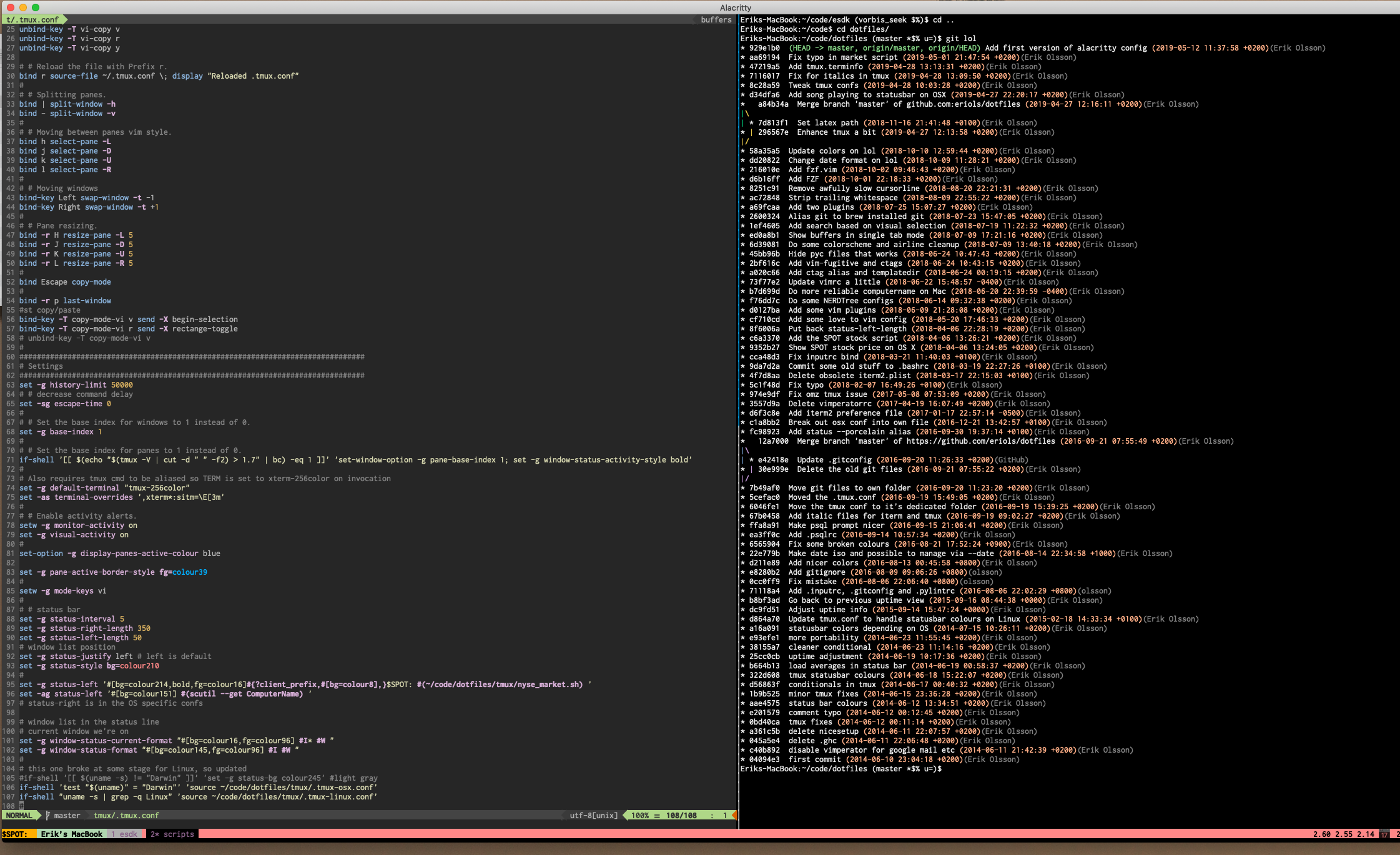Select the NORMAL mode segment in the statusline

point(19,815)
